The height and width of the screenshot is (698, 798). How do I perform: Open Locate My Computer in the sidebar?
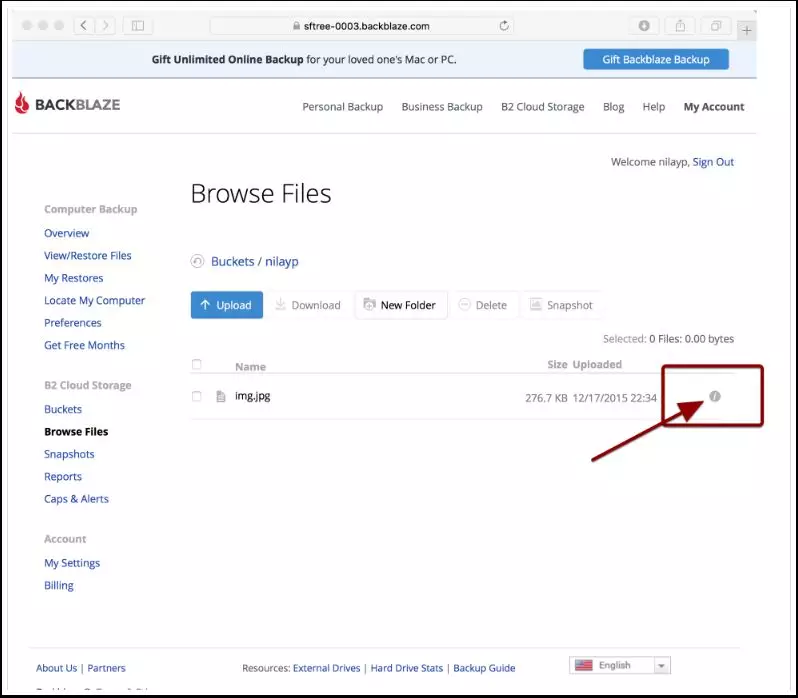point(95,301)
